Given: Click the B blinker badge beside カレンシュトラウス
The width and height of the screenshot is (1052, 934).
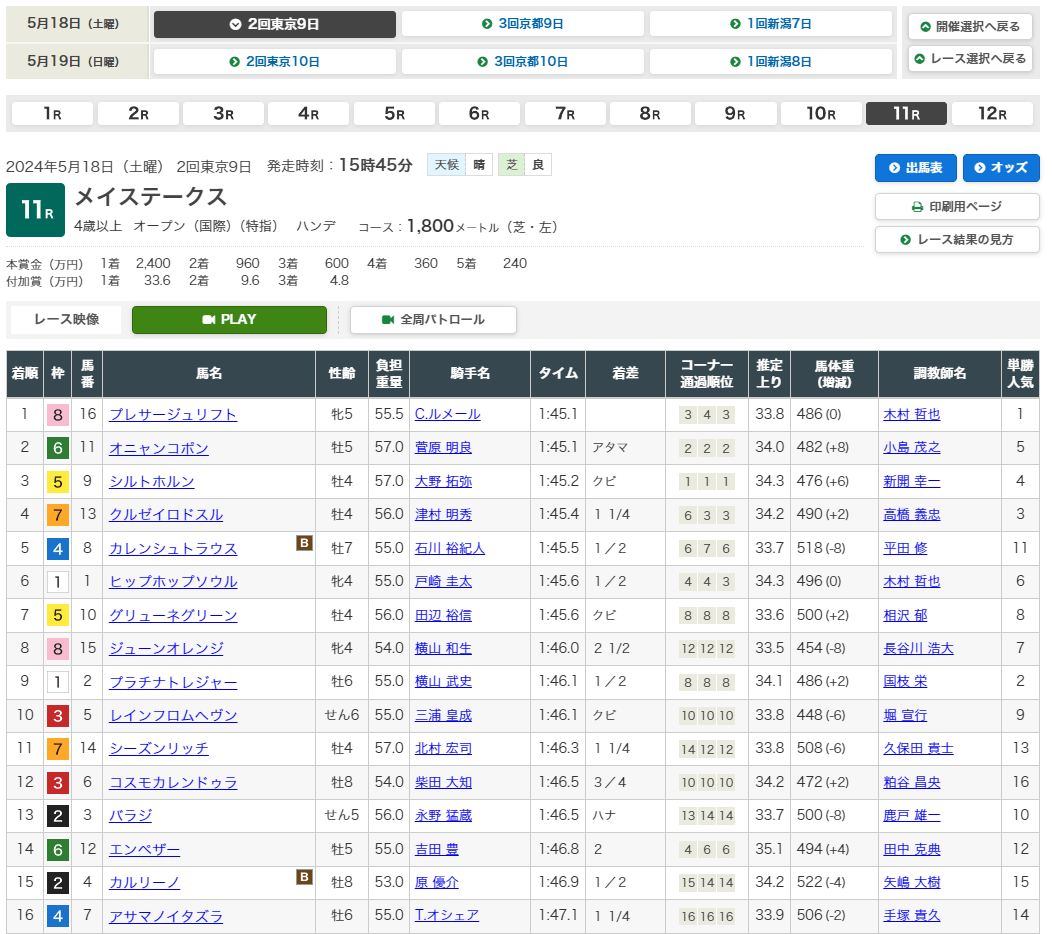Looking at the screenshot, I should click(304, 544).
